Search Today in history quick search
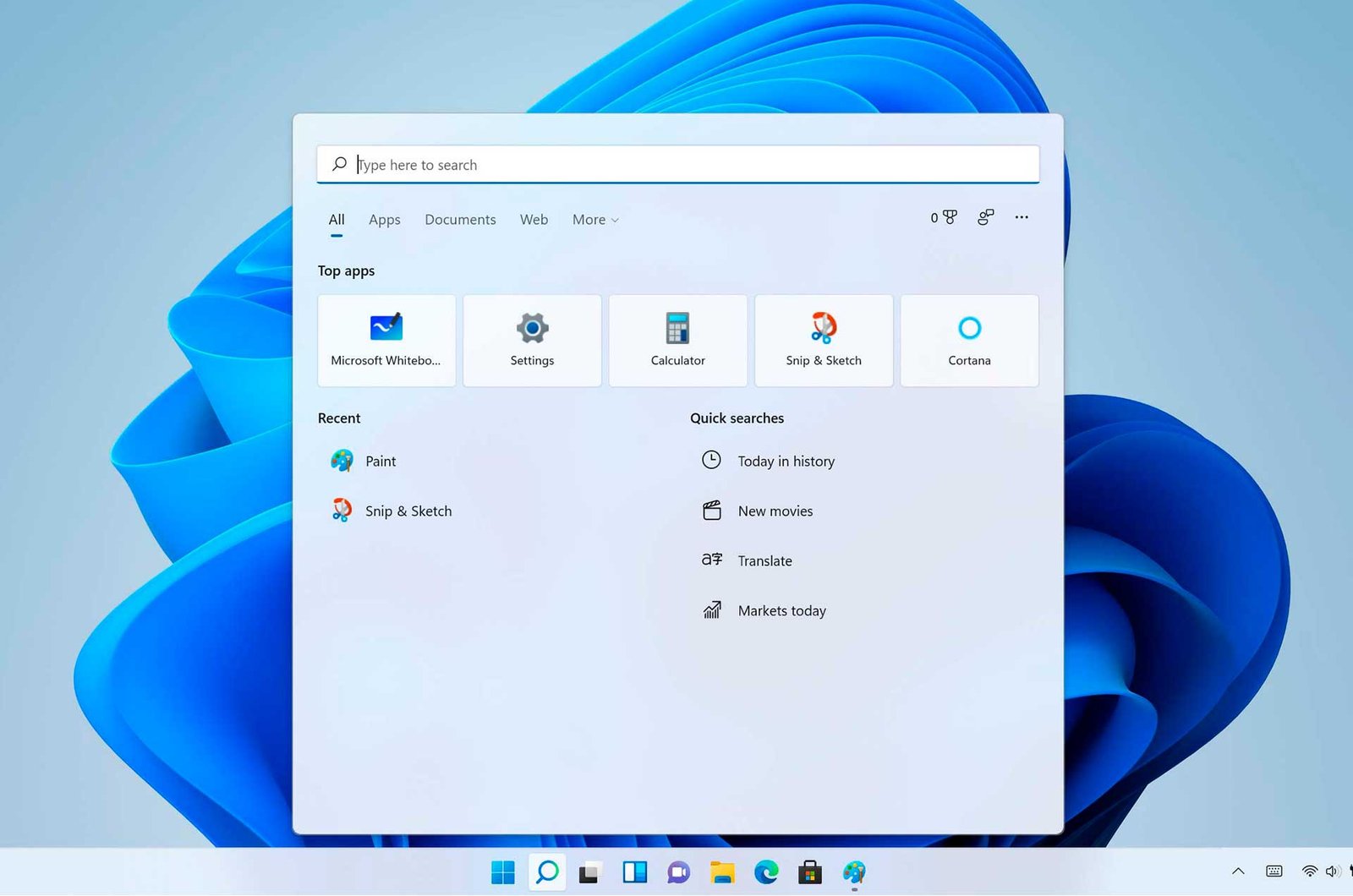 point(786,462)
